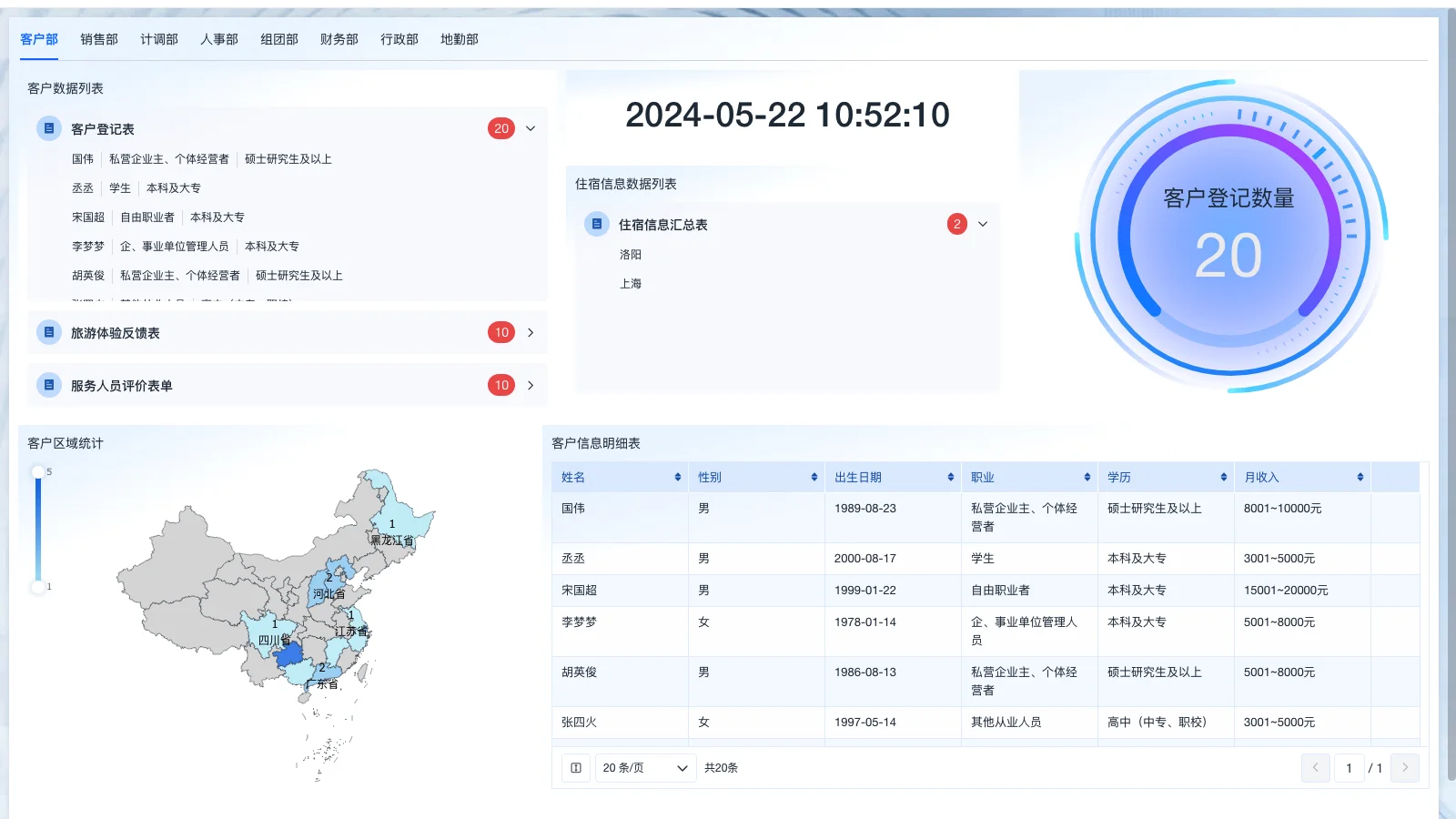
Task: Open the column settings icon in table footer
Action: pos(575,767)
